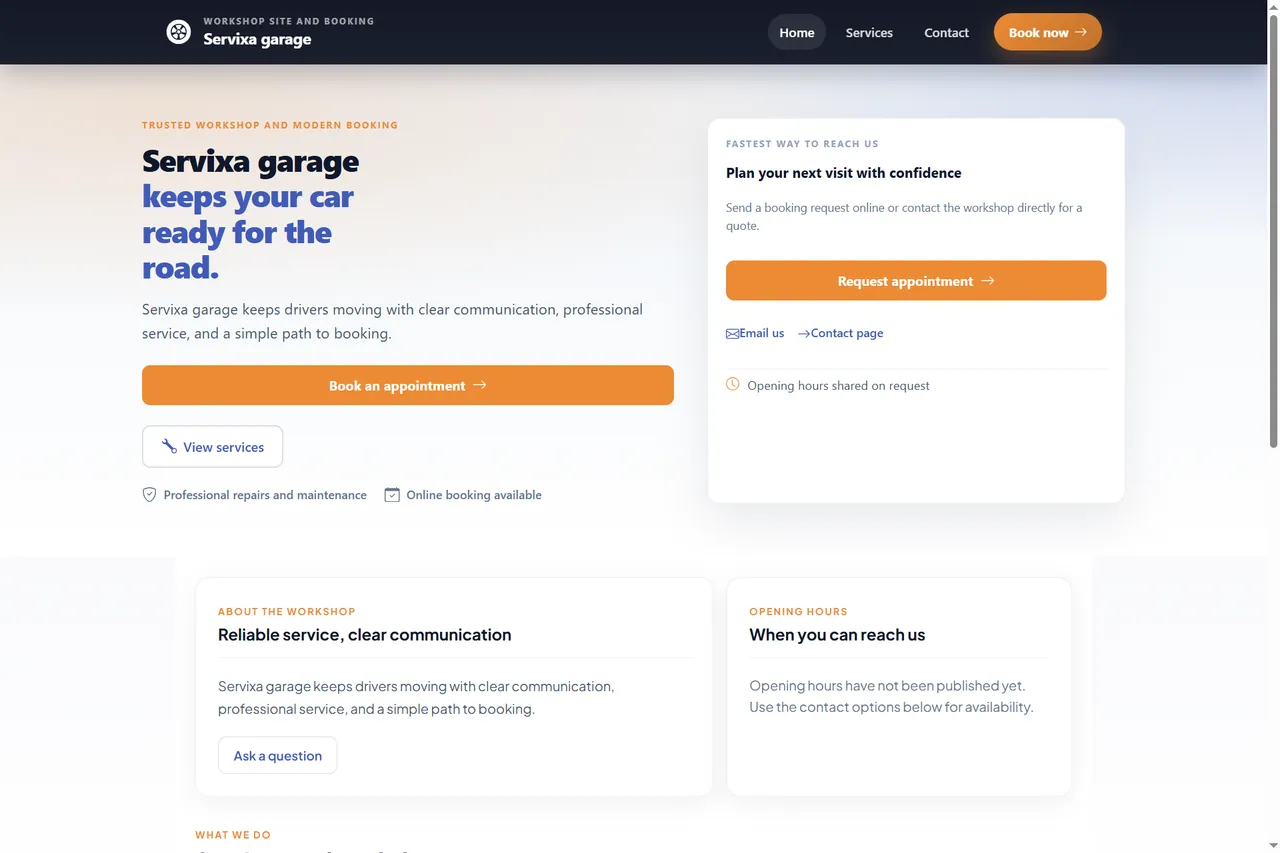This screenshot has width=1280, height=853.
Task: Go to the Services nav item
Action: 869,32
